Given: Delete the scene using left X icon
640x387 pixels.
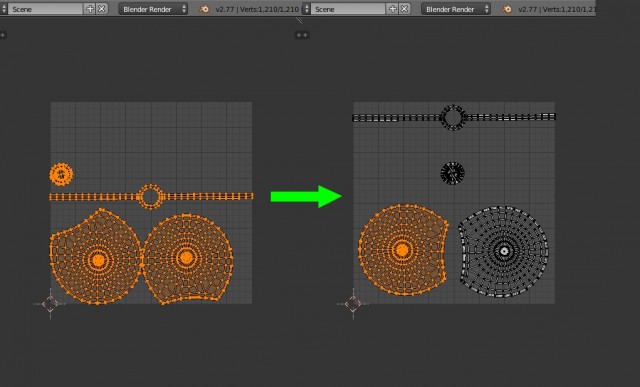Looking at the screenshot, I should click(x=102, y=9).
